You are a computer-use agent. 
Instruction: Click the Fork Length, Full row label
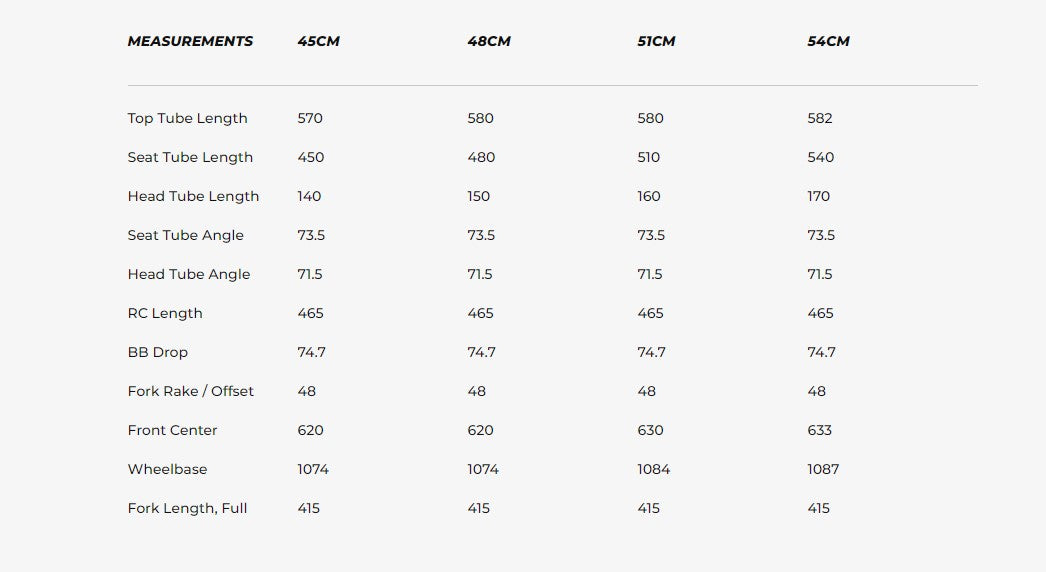187,508
